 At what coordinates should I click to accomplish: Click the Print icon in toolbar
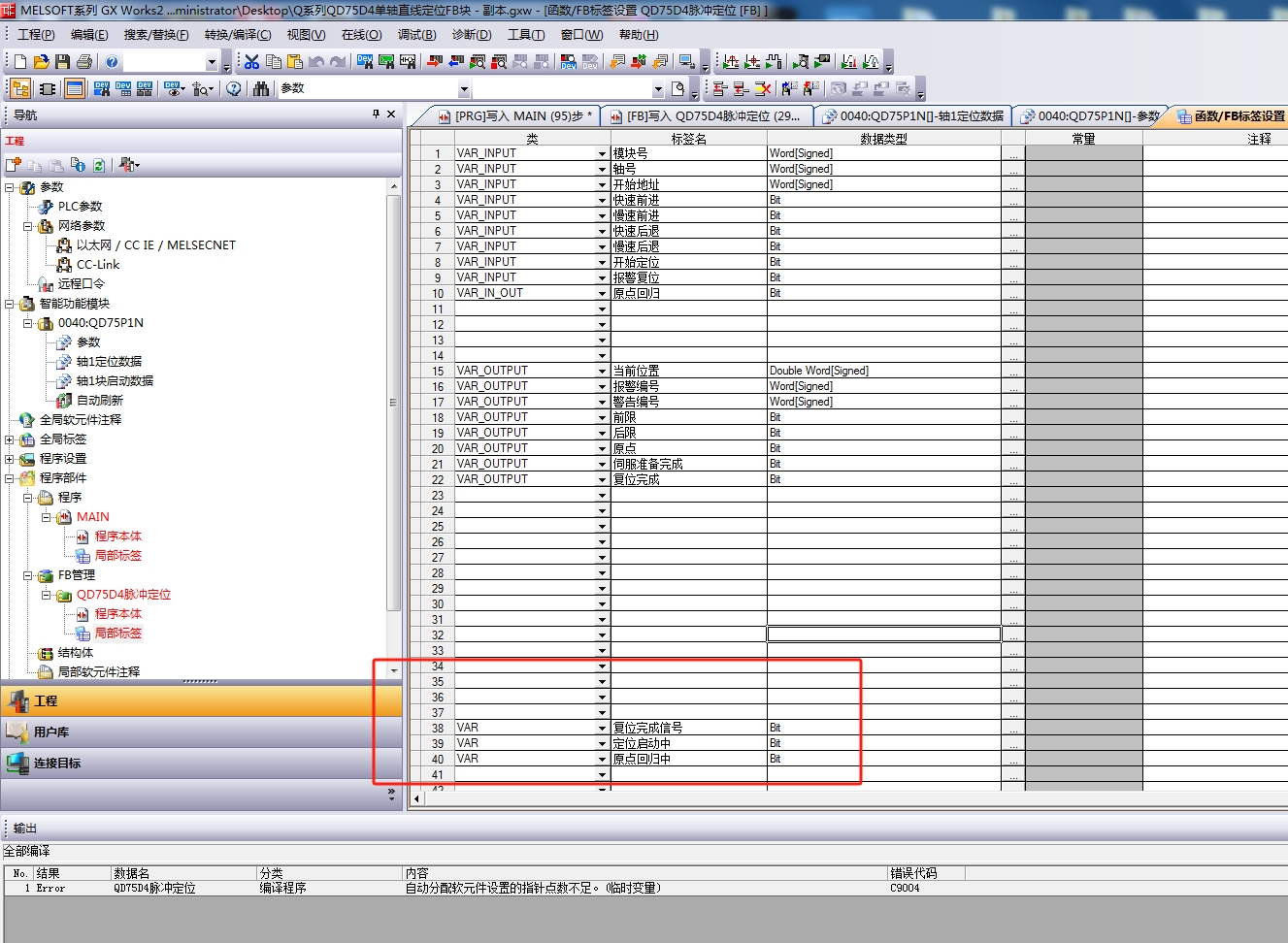pyautogui.click(x=84, y=62)
